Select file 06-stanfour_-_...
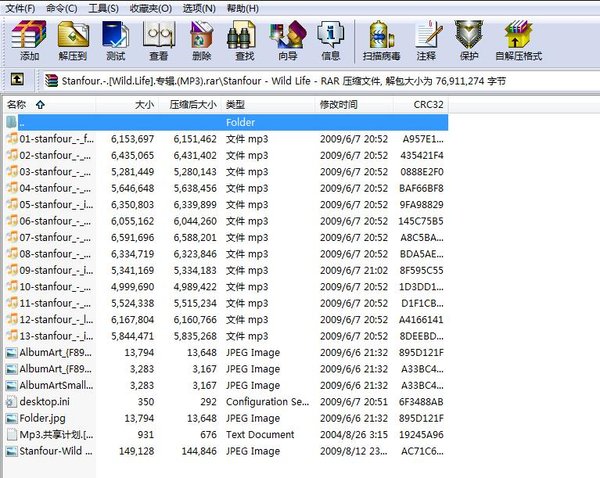The width and height of the screenshot is (600, 478). [55, 221]
